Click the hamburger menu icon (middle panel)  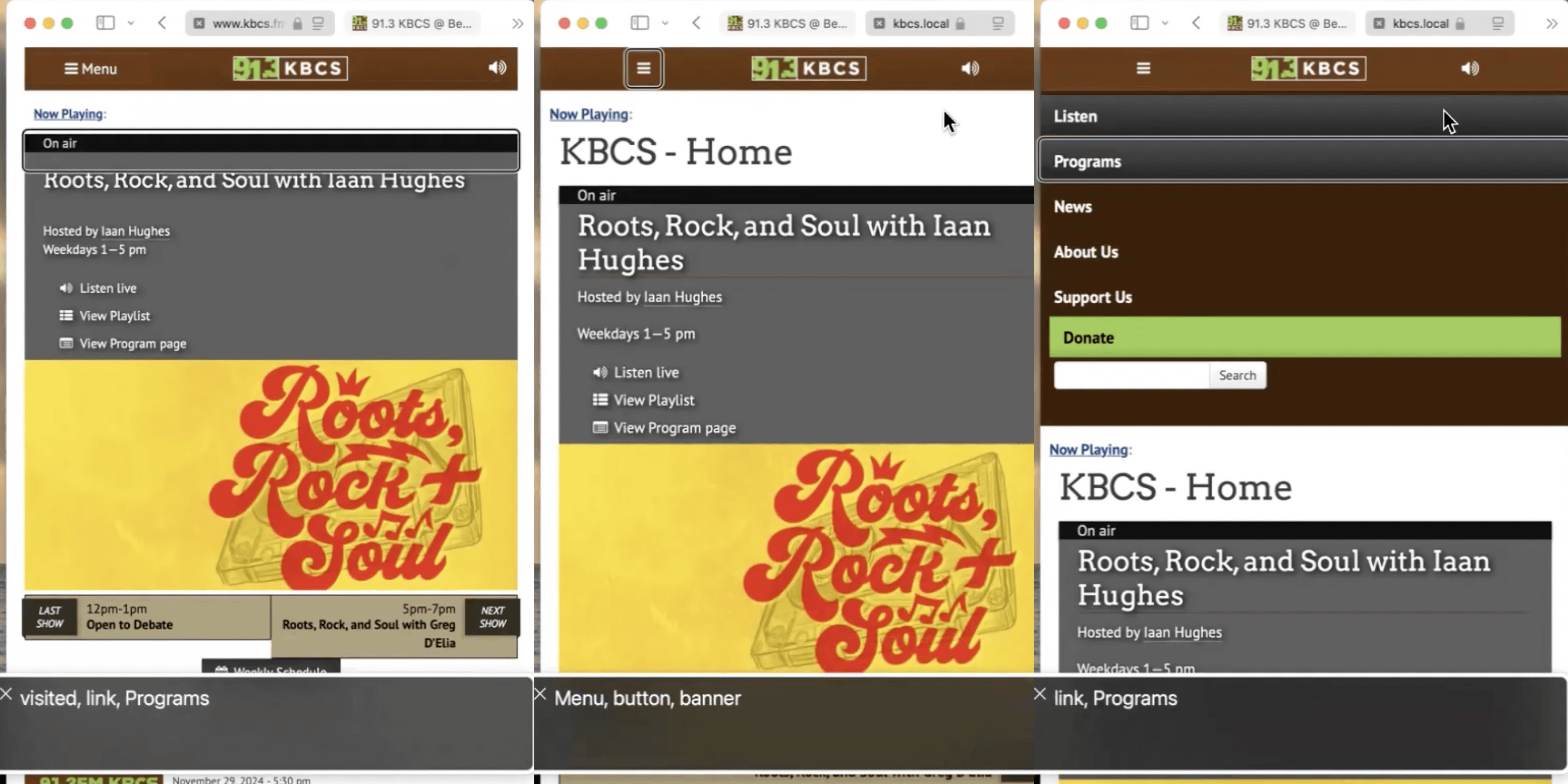point(643,68)
